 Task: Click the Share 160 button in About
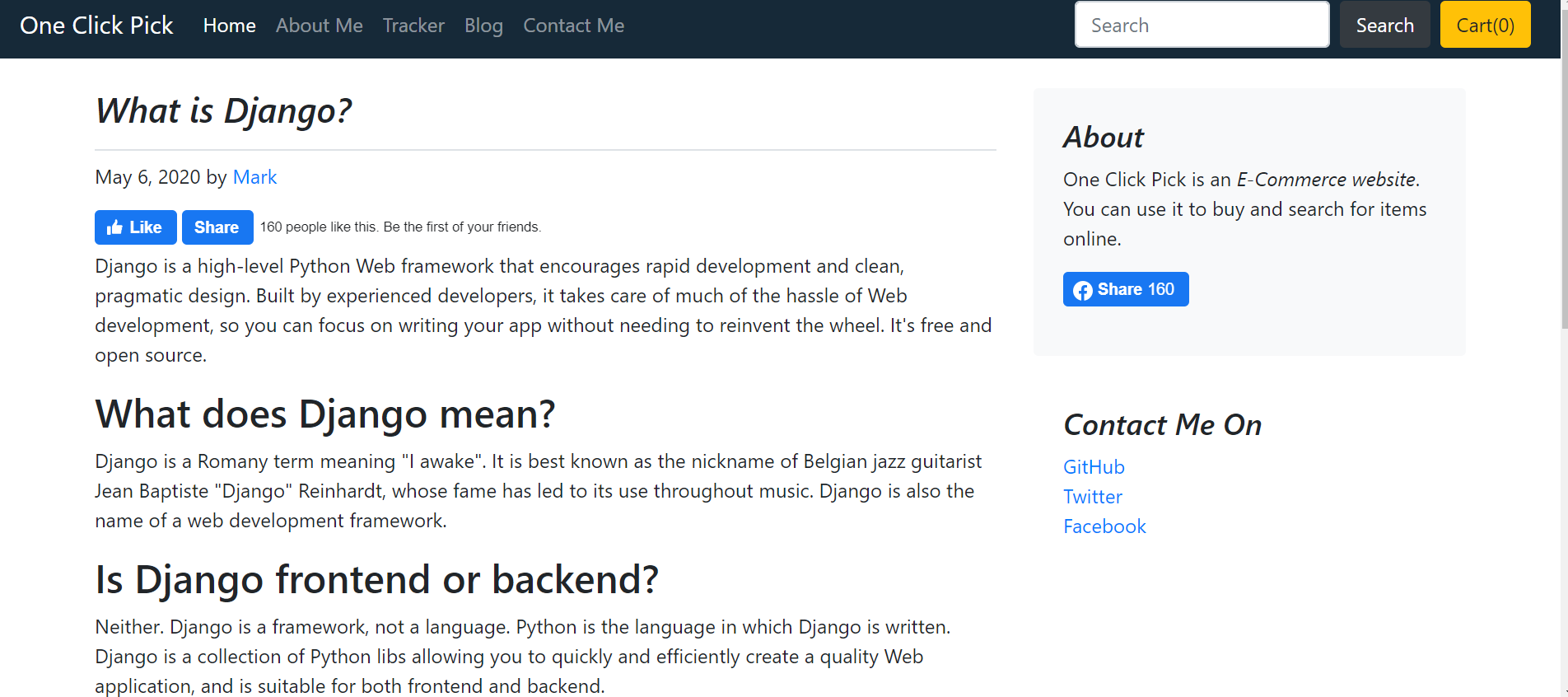[x=1126, y=289]
